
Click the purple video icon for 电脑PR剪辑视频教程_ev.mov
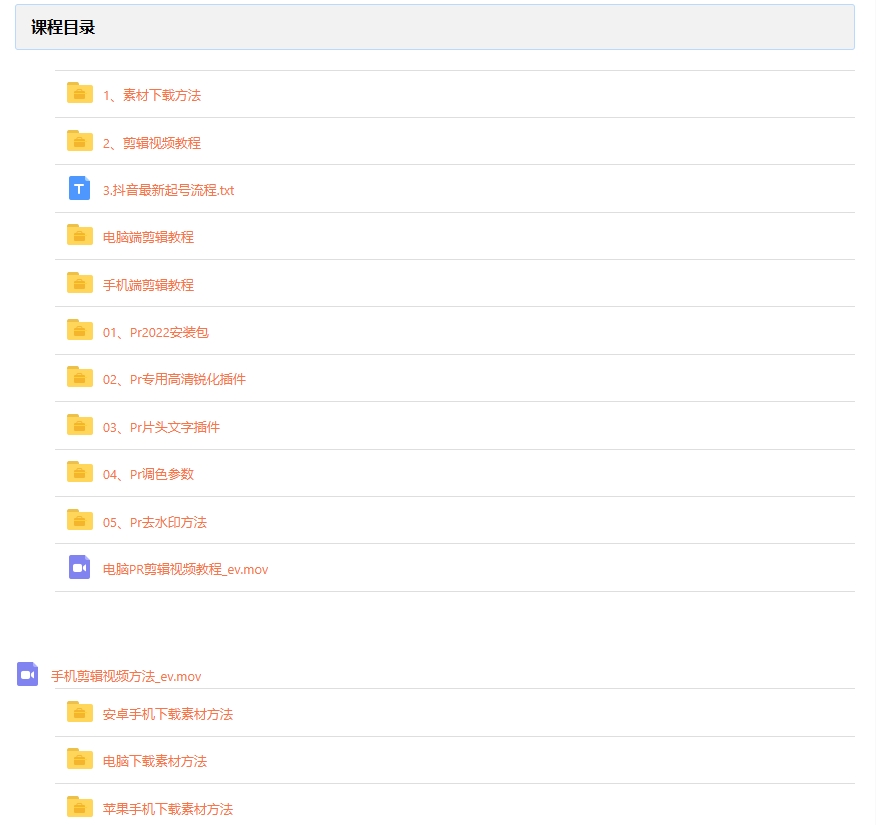(x=80, y=567)
